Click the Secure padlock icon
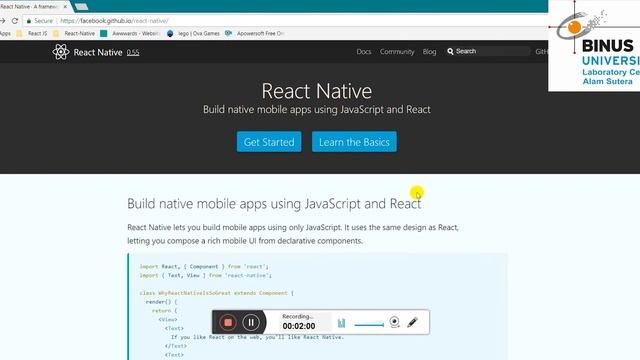640x360 pixels. 29,21
